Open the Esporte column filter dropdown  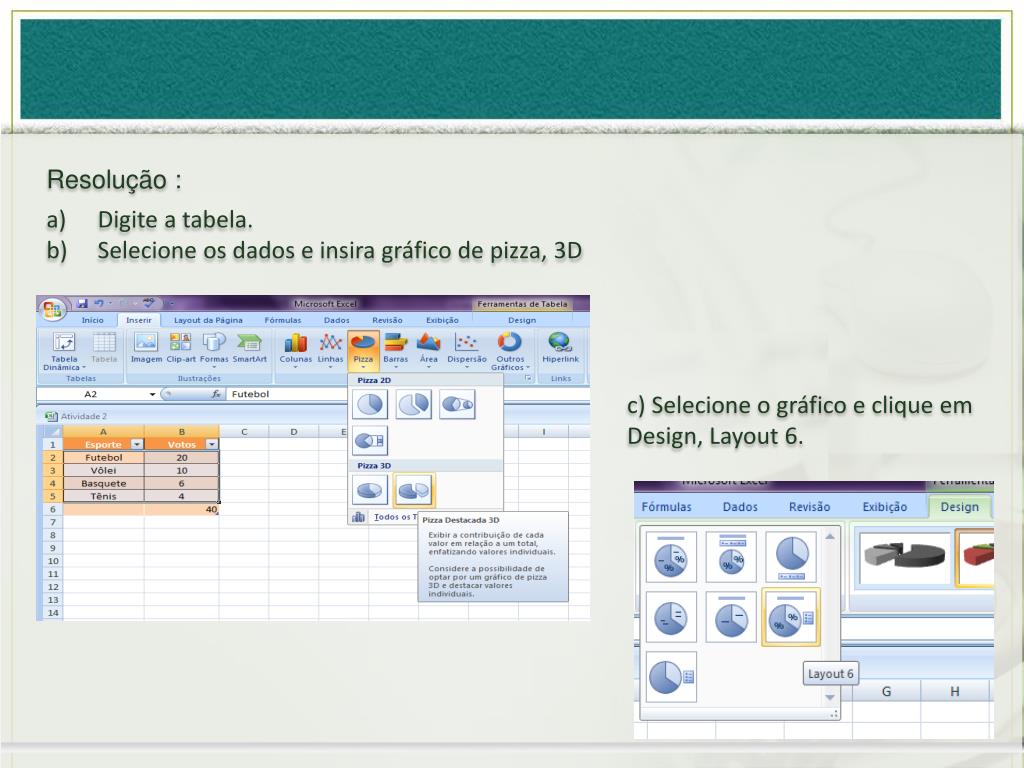click(136, 445)
